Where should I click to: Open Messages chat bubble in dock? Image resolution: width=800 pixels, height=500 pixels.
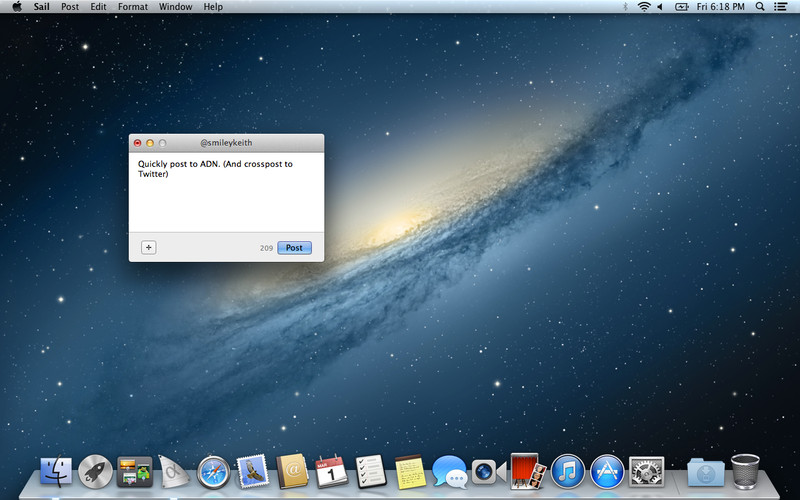(449, 471)
